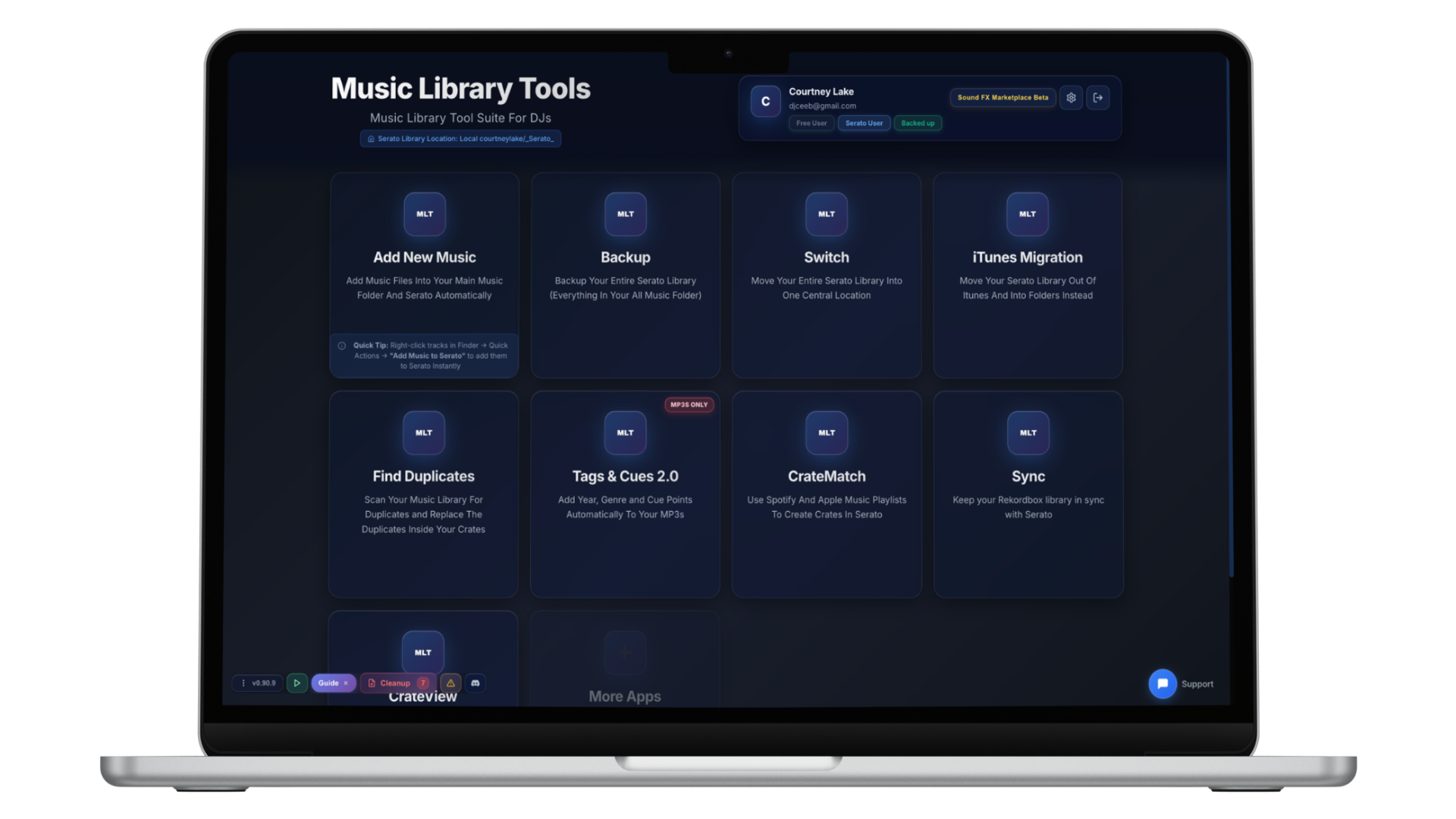Launch the Switch tool

826,257
